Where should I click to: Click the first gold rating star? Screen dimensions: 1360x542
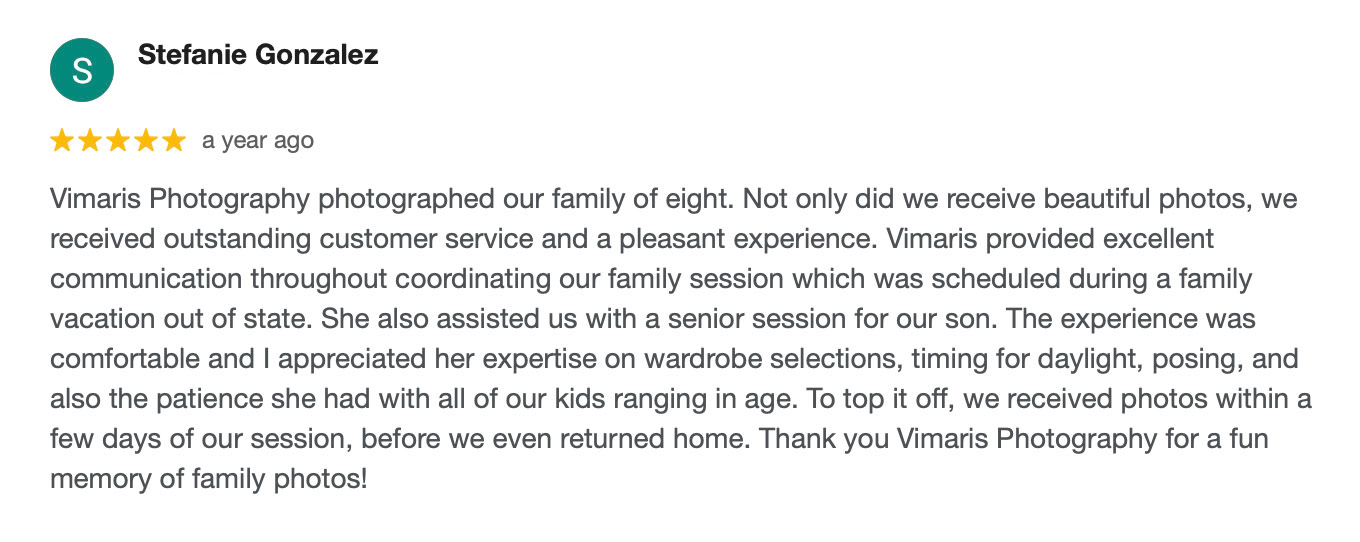[x=61, y=141]
